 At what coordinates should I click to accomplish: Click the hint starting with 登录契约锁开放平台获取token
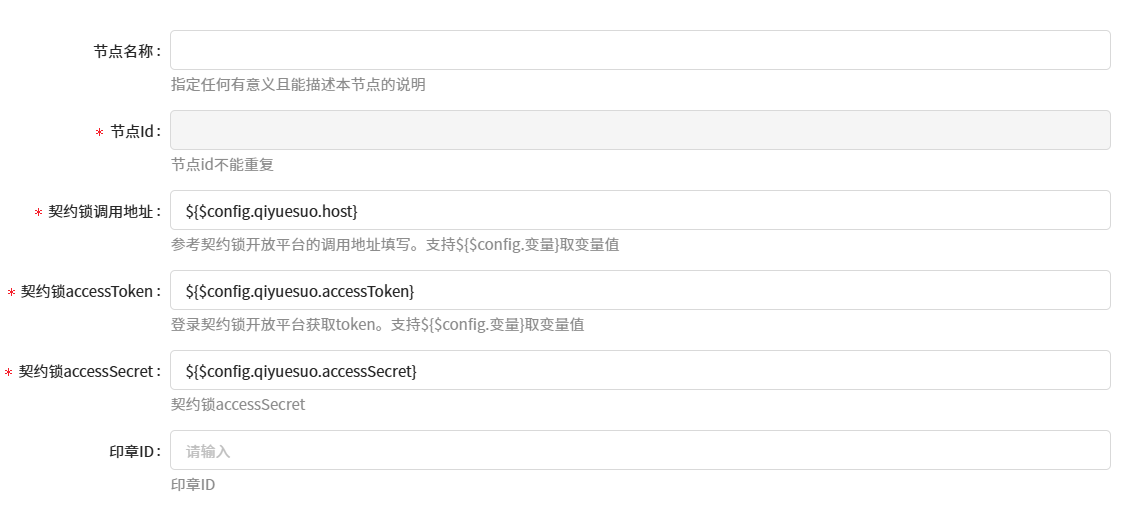(377, 325)
